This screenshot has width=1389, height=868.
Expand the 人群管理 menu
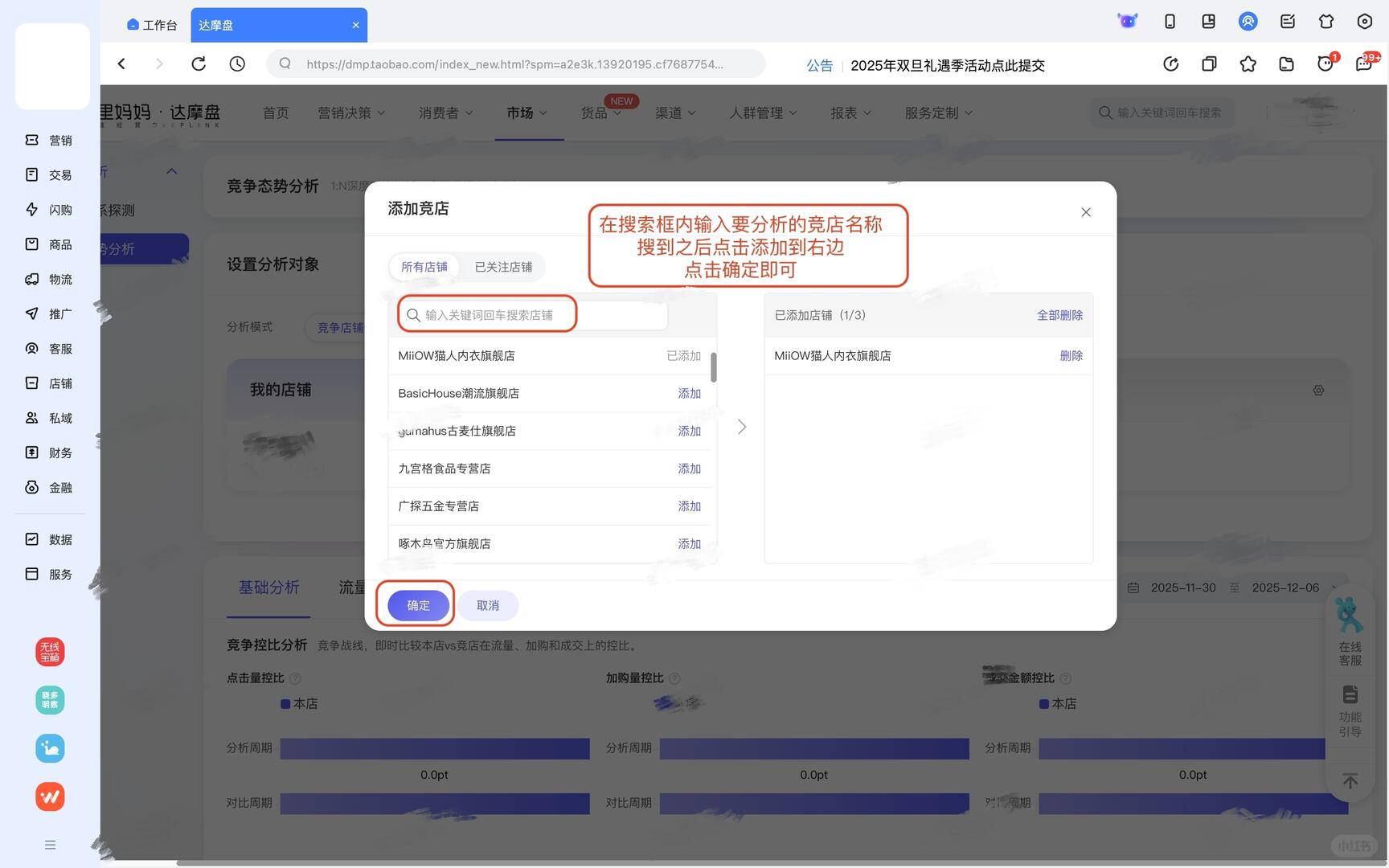(763, 113)
